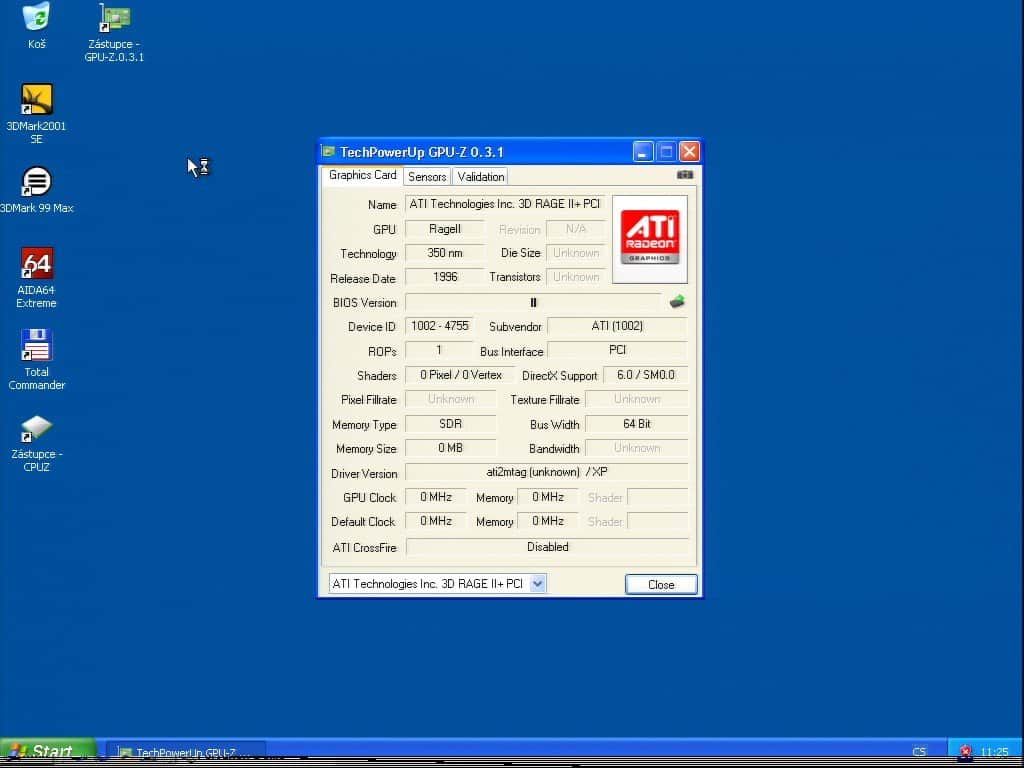This screenshot has height=768, width=1024.
Task: Select the CPUZ desktop shortcut
Action: coord(36,429)
